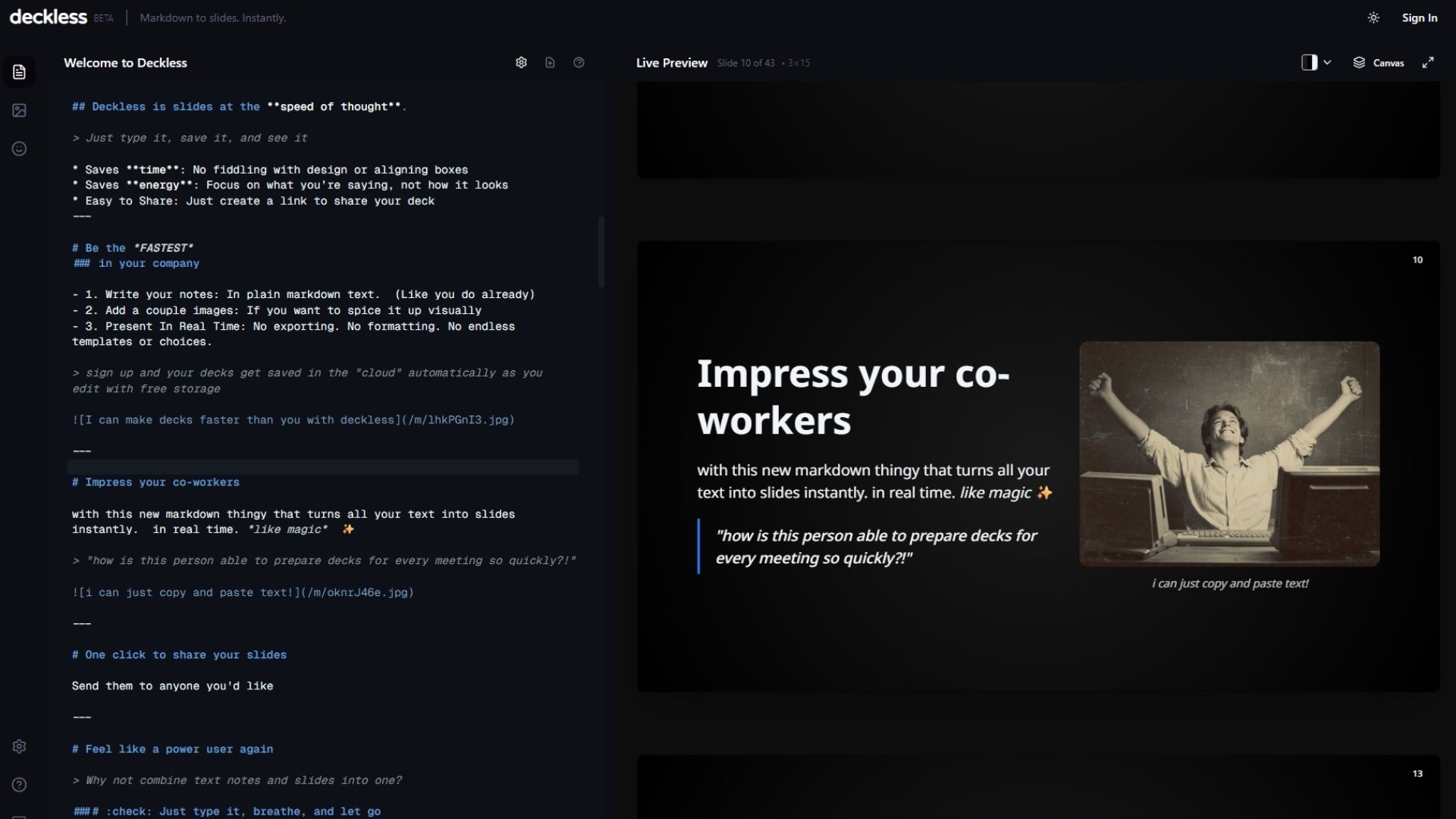Open settings gear at bottom of sidebar
The height and width of the screenshot is (819, 1456).
20,746
